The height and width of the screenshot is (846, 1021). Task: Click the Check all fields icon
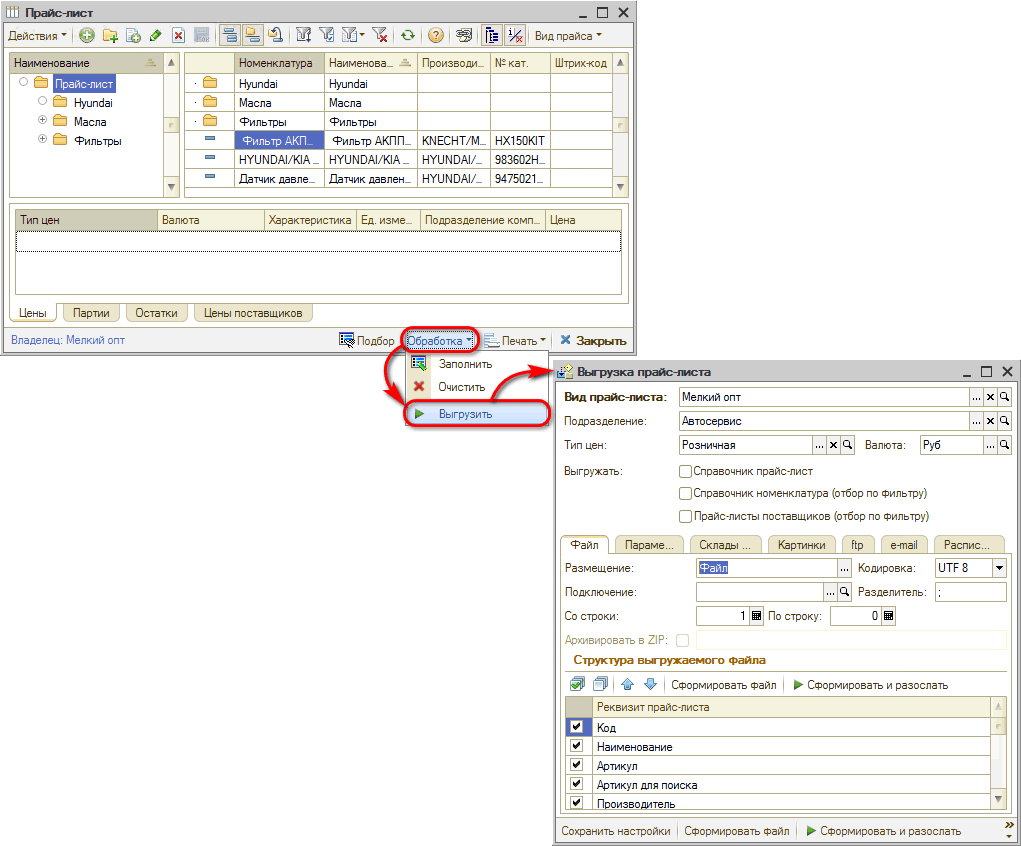click(x=577, y=685)
